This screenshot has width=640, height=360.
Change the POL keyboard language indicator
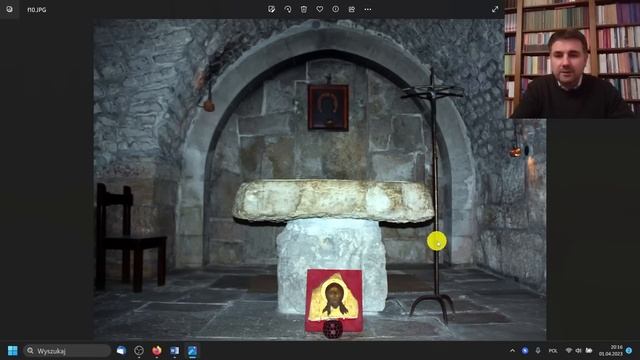pos(553,351)
